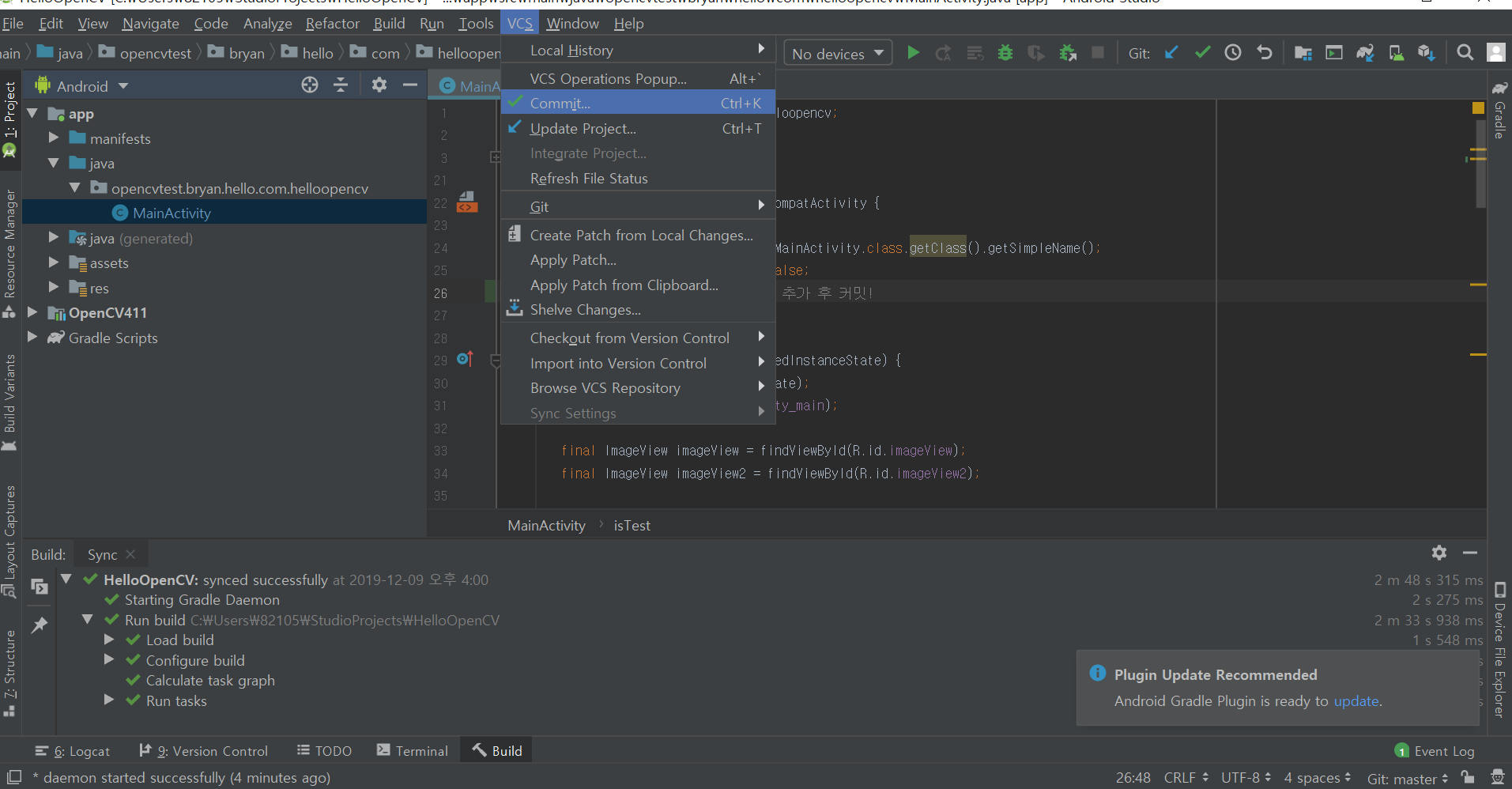
Task: Open Project panel settings gear
Action: (x=379, y=85)
